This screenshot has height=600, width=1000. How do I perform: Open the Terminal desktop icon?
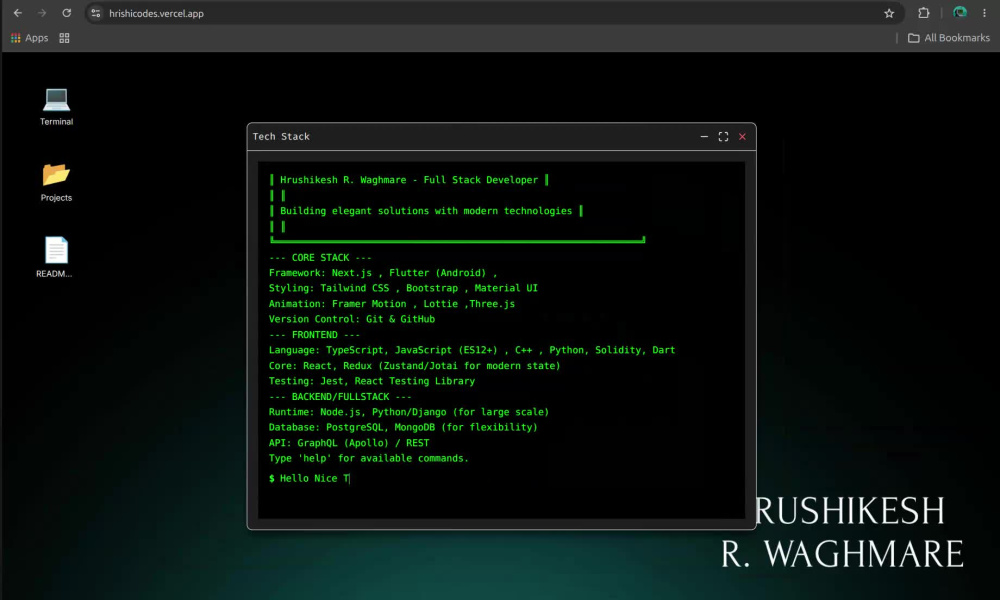point(56,105)
